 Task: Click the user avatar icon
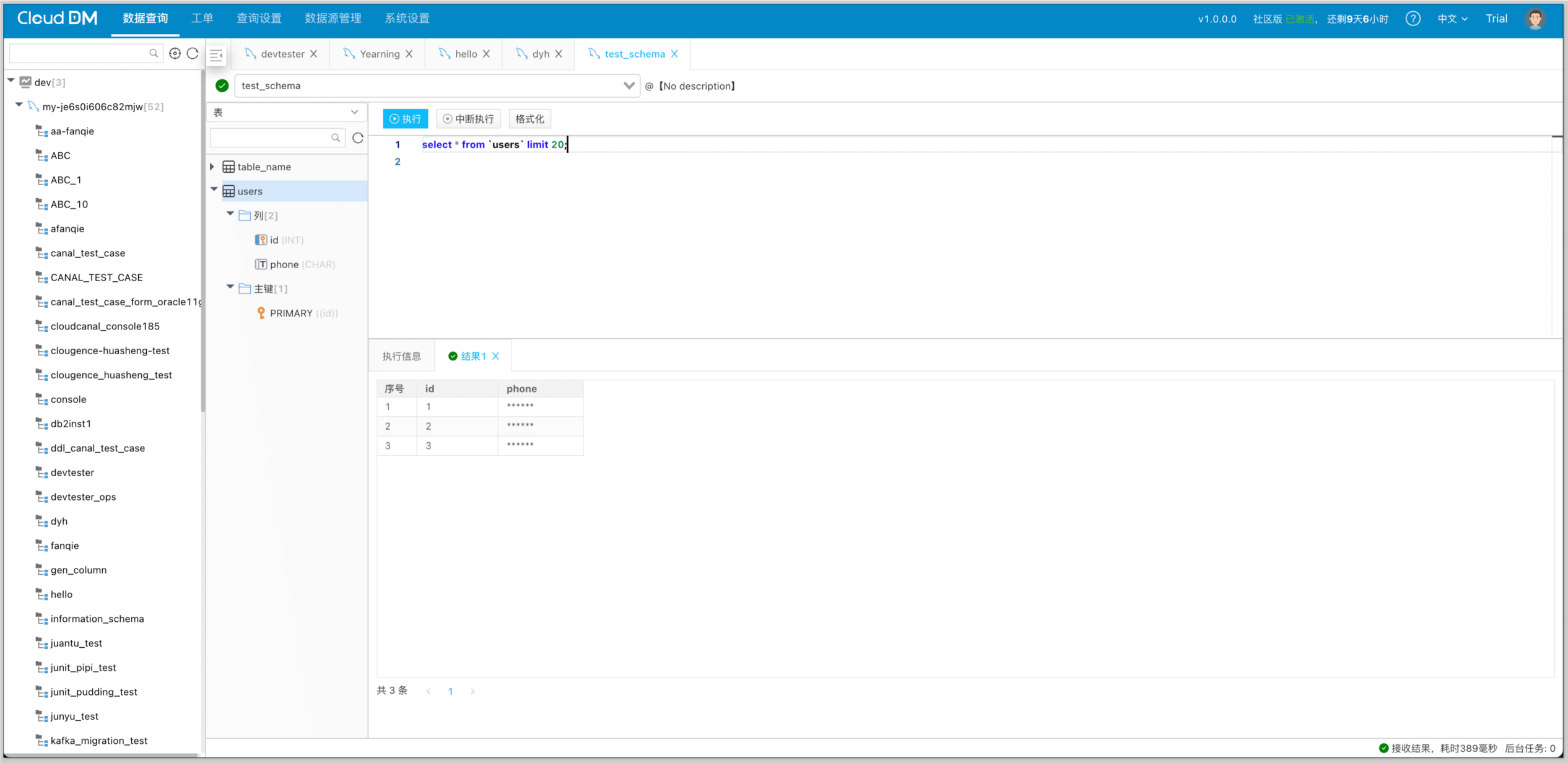1535,19
